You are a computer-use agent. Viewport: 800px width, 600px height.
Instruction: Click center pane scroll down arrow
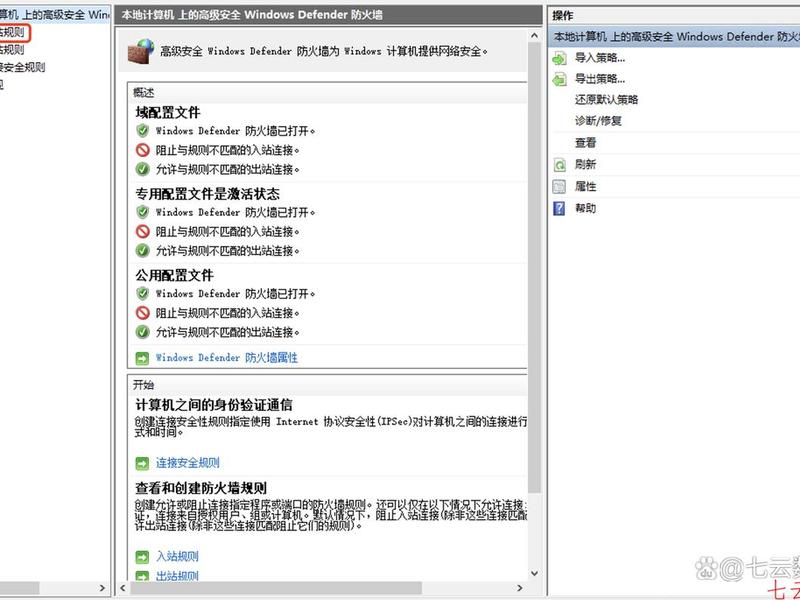[x=534, y=573]
